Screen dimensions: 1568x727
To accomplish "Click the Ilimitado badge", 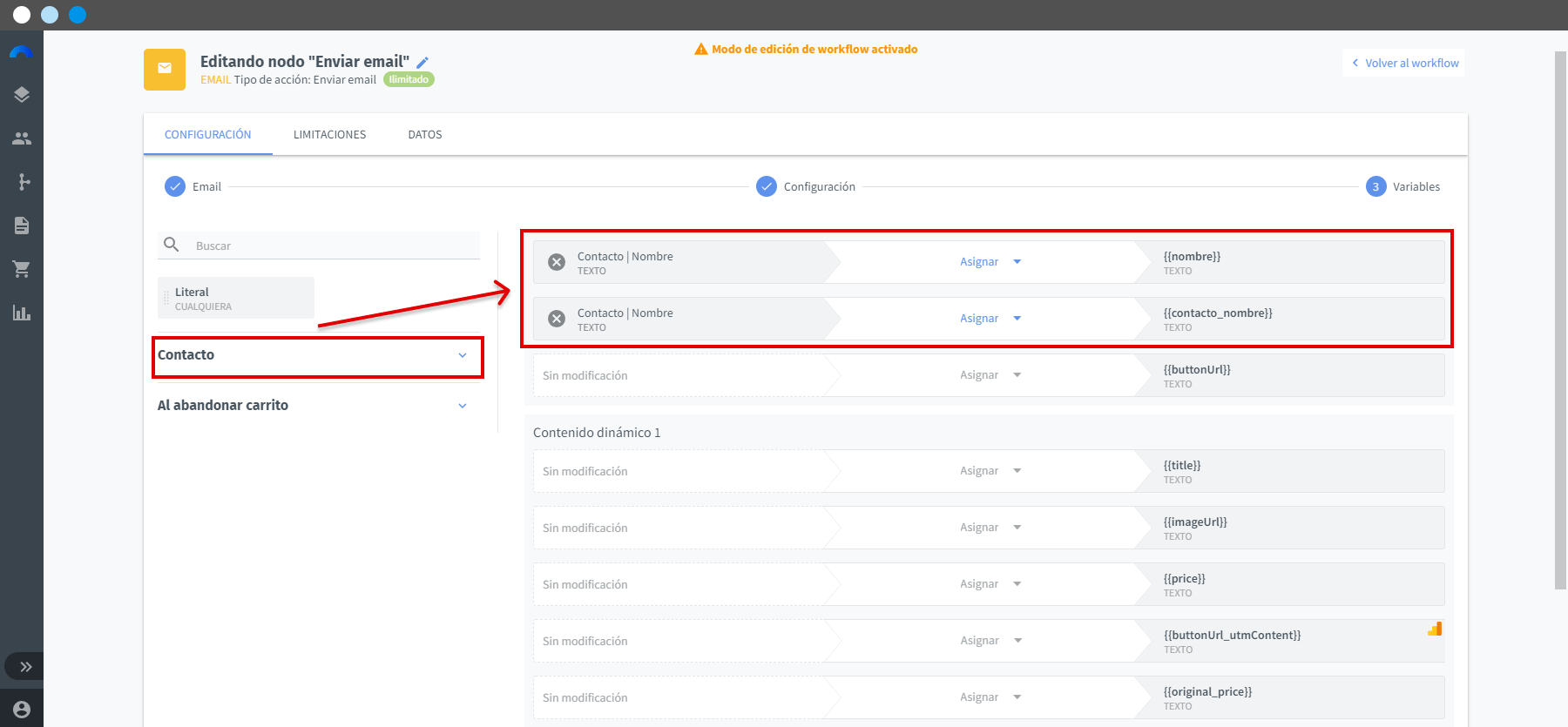I will [x=409, y=79].
